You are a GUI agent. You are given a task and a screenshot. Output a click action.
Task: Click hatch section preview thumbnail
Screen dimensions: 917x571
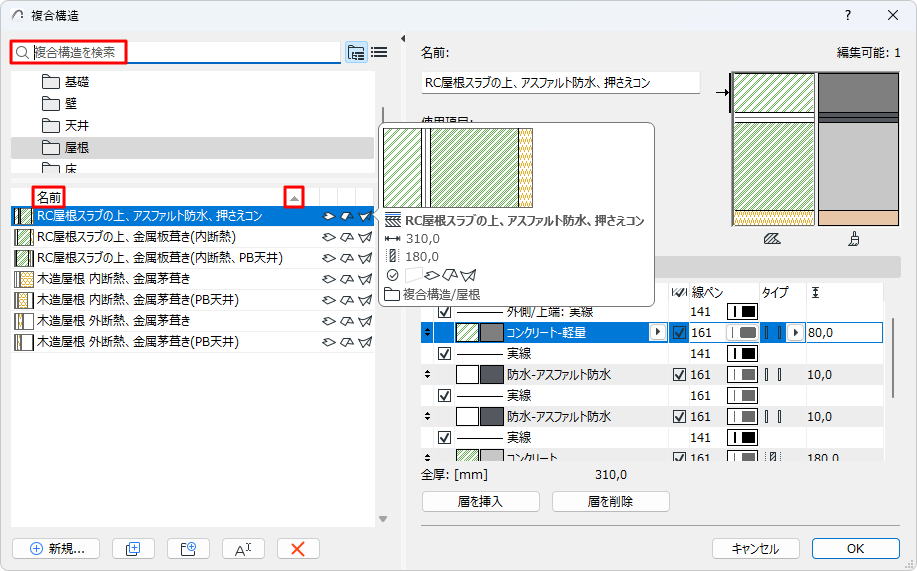[x=774, y=149]
